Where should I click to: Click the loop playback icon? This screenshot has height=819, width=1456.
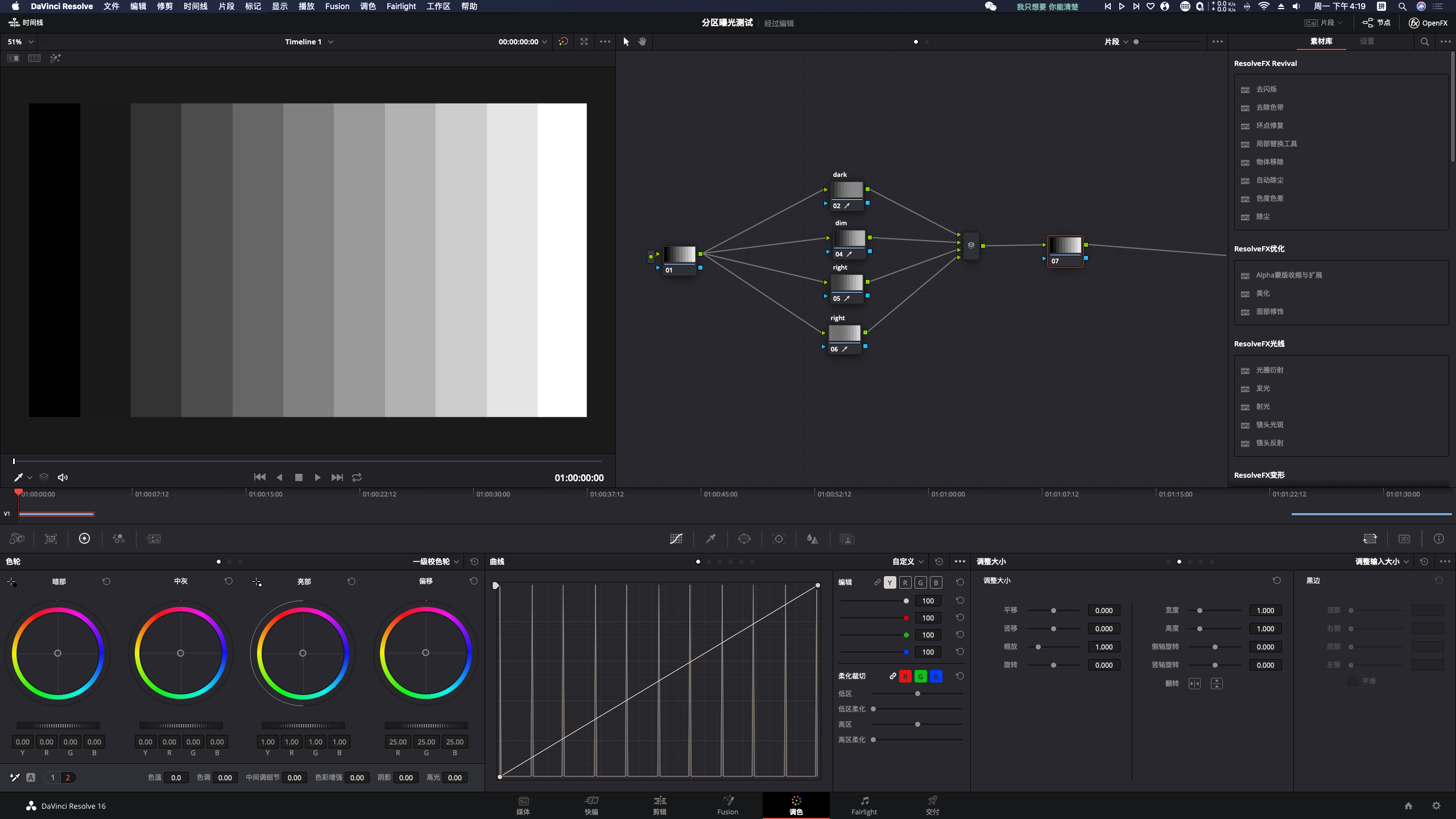coord(357,477)
